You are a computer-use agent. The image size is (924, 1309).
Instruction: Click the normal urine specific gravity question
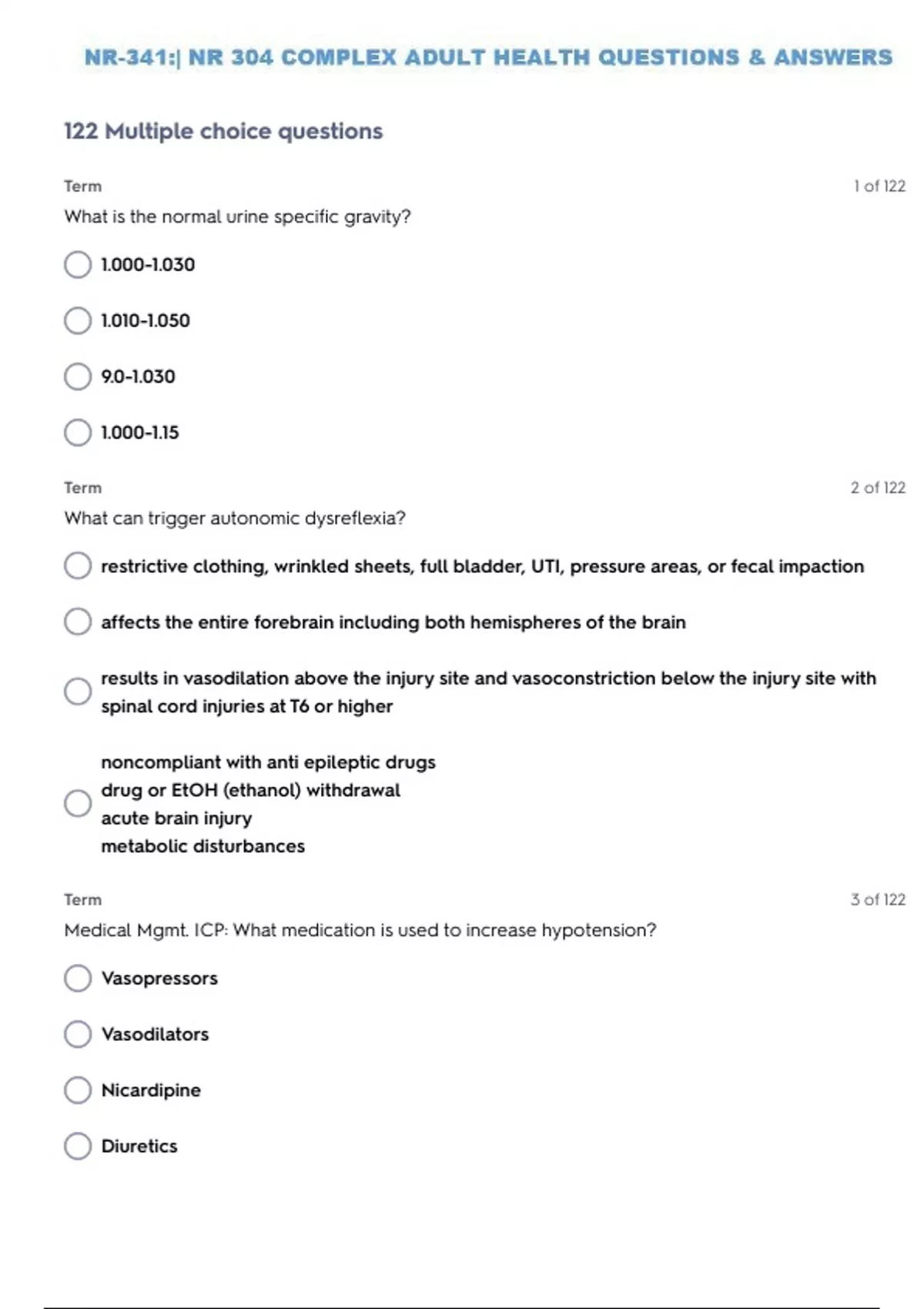pyautogui.click(x=237, y=217)
